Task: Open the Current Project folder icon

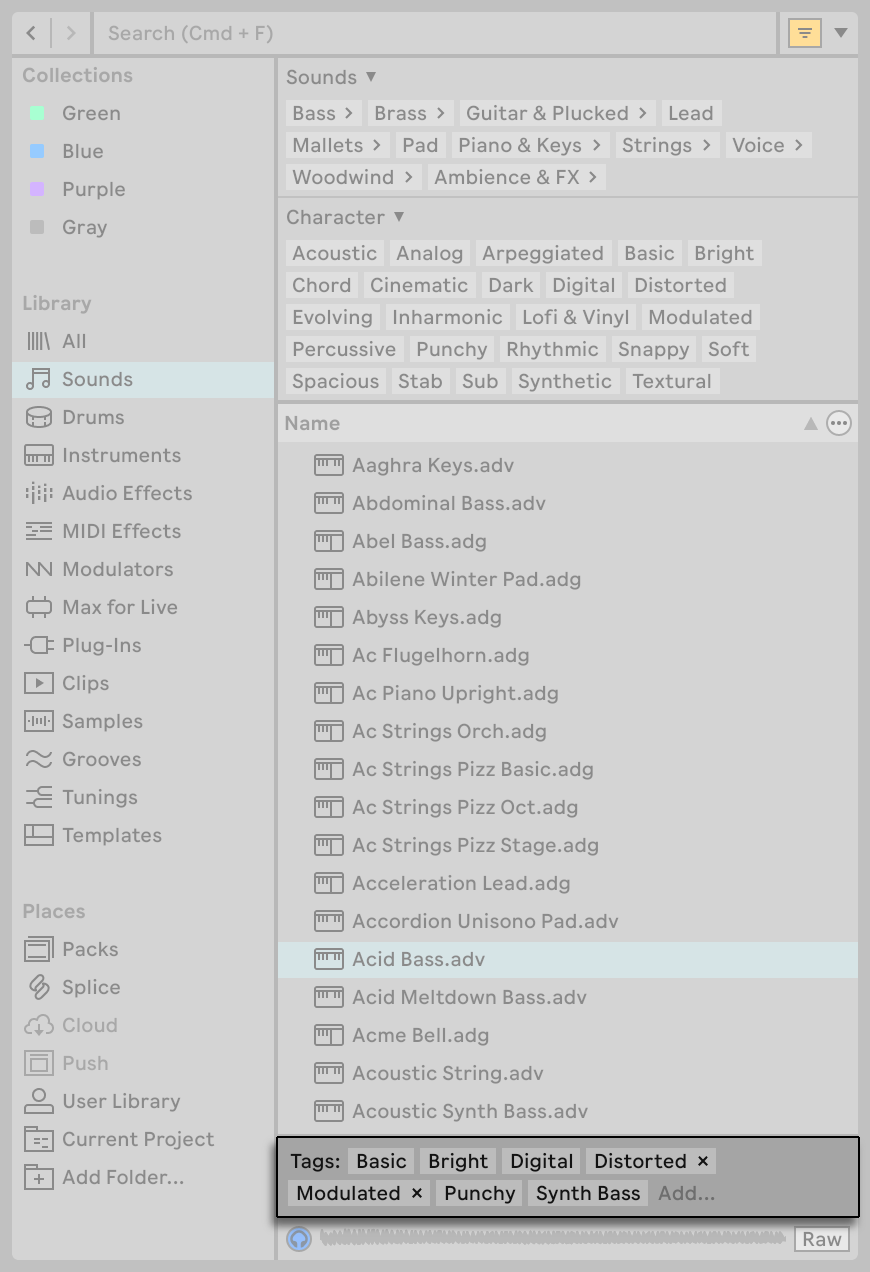Action: (38, 1139)
